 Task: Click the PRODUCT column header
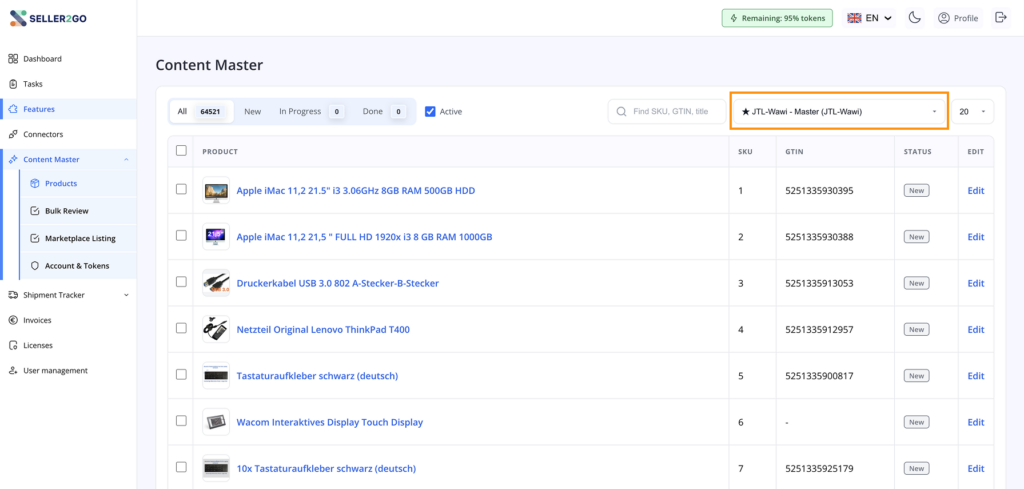click(219, 151)
